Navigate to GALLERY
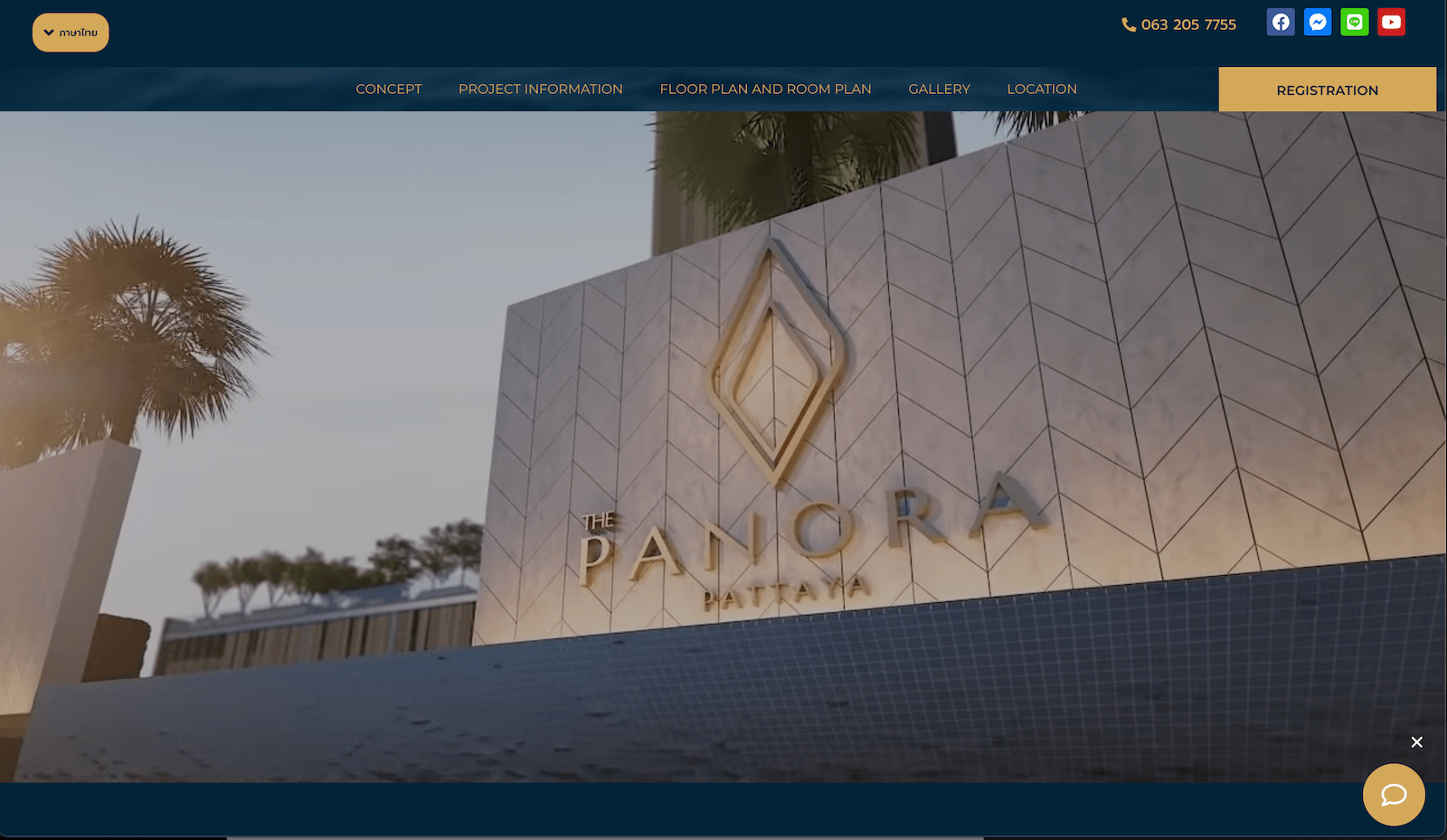Screen dimensions: 1447x840 (x=940, y=90)
